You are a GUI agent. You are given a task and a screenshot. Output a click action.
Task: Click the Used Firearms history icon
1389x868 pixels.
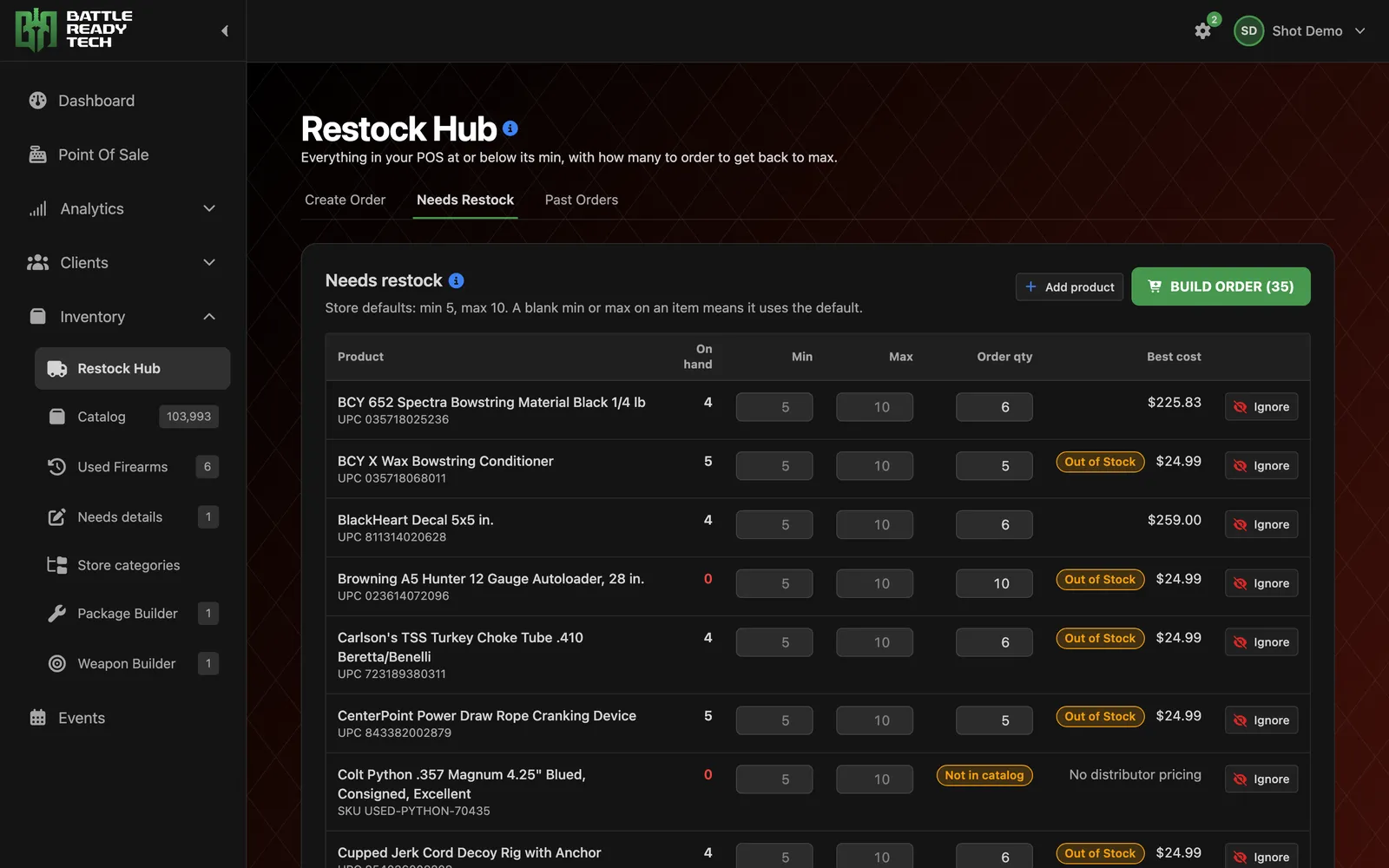click(57, 467)
